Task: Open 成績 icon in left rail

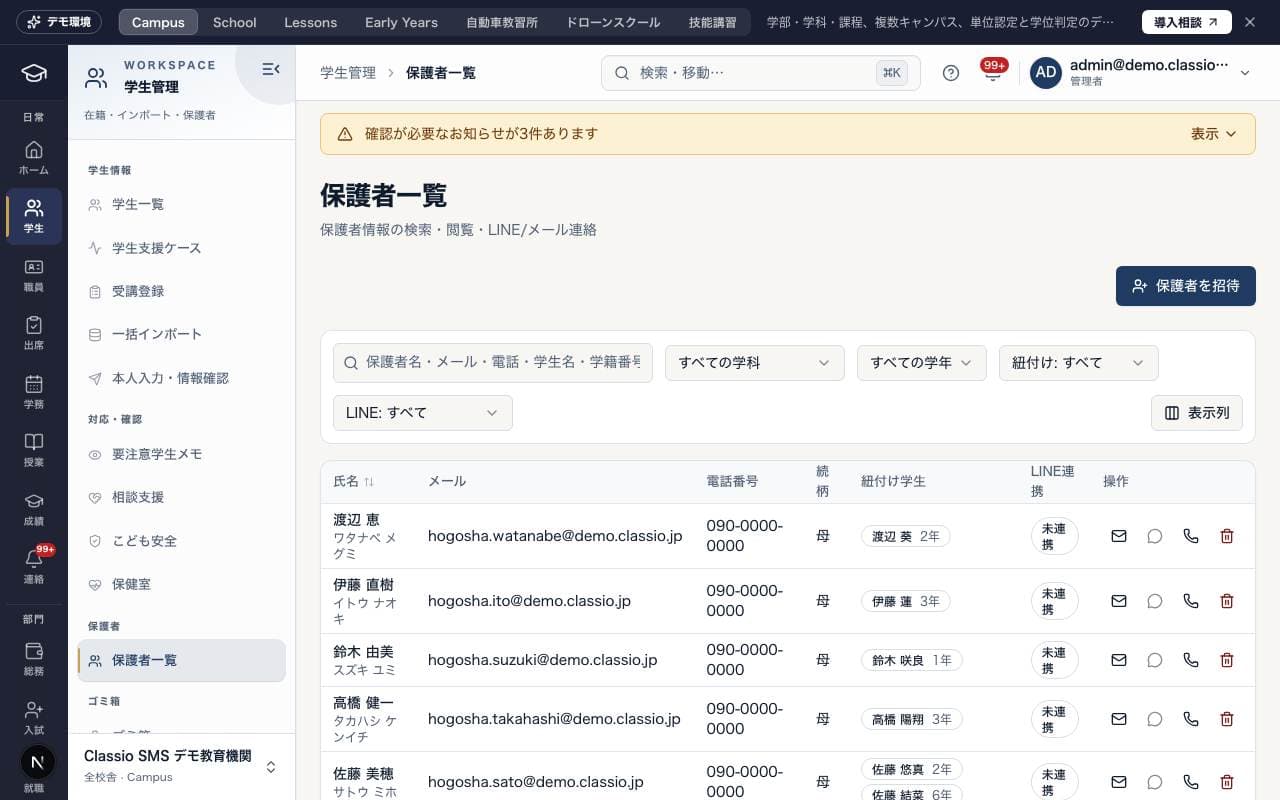Action: [34, 509]
